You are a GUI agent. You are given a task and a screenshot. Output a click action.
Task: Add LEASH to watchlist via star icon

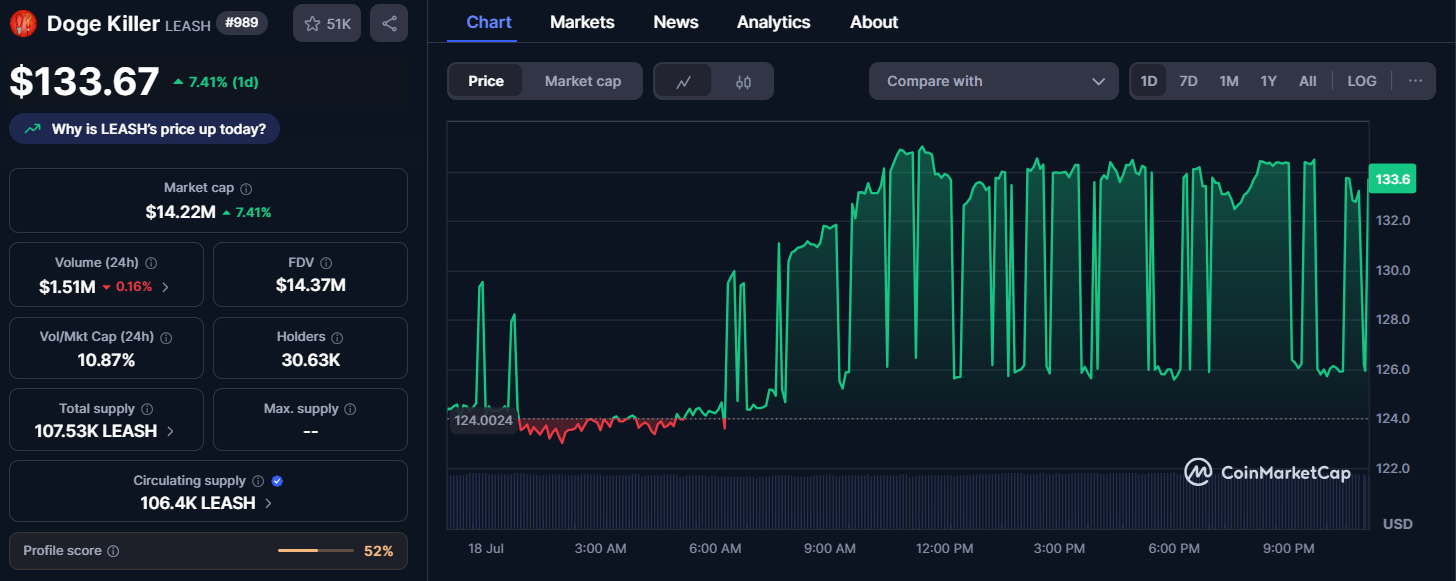313,23
